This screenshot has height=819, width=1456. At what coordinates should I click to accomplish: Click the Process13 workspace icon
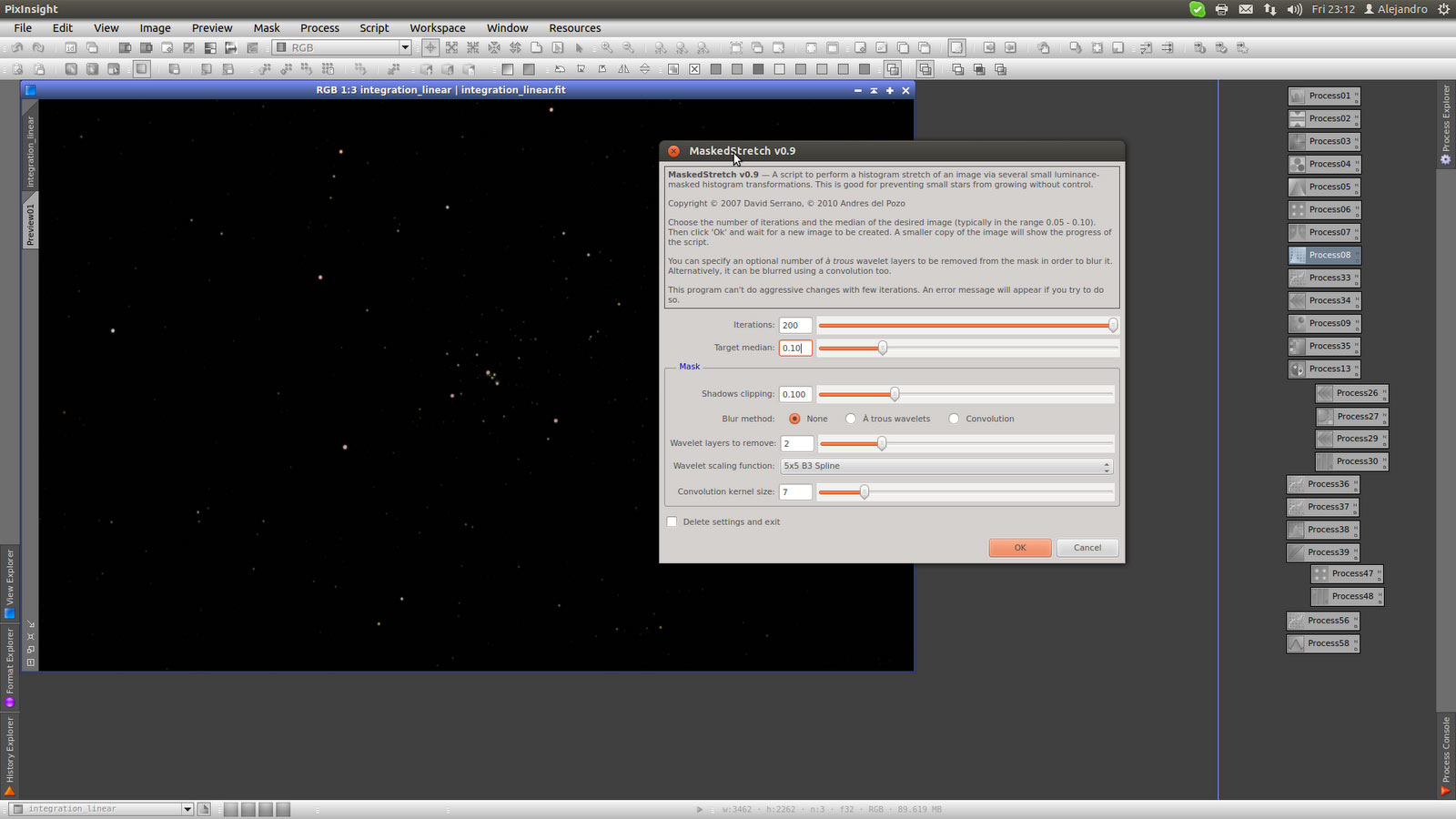1324,369
